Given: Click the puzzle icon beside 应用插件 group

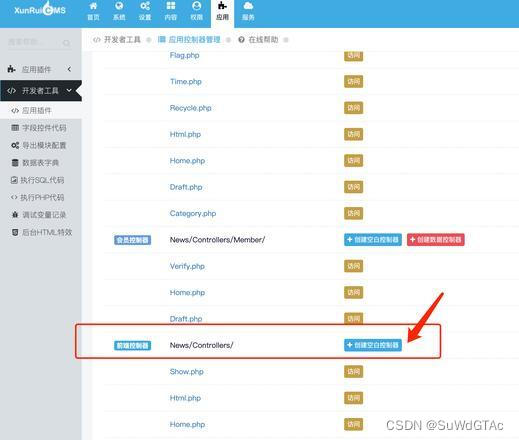Looking at the screenshot, I should pyautogui.click(x=11, y=69).
